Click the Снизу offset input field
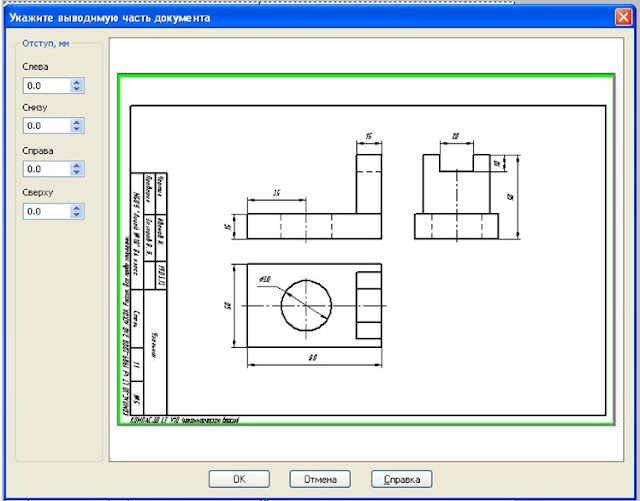This screenshot has height=501, width=640. pos(47,126)
